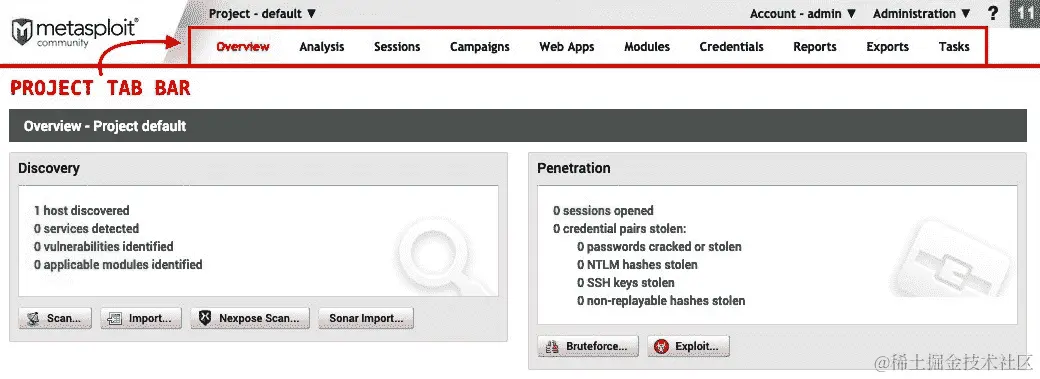1040x379 pixels.
Task: Click '0 vulnerabilities identified' line
Action: [x=103, y=246]
